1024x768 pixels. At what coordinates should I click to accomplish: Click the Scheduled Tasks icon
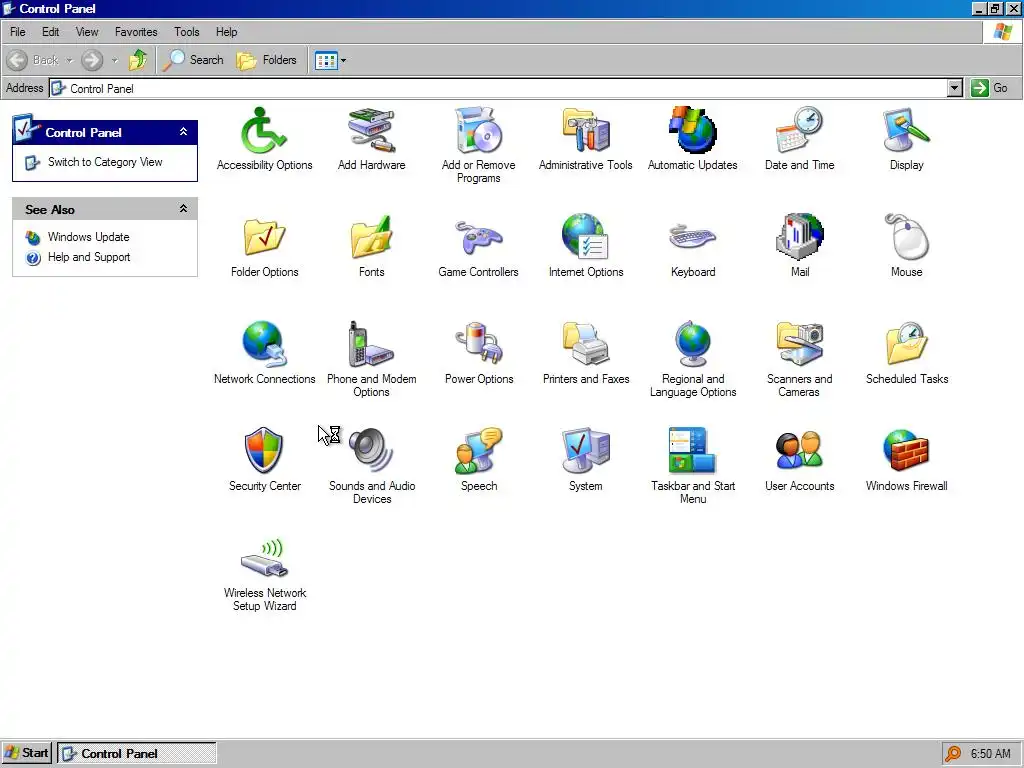pos(906,344)
